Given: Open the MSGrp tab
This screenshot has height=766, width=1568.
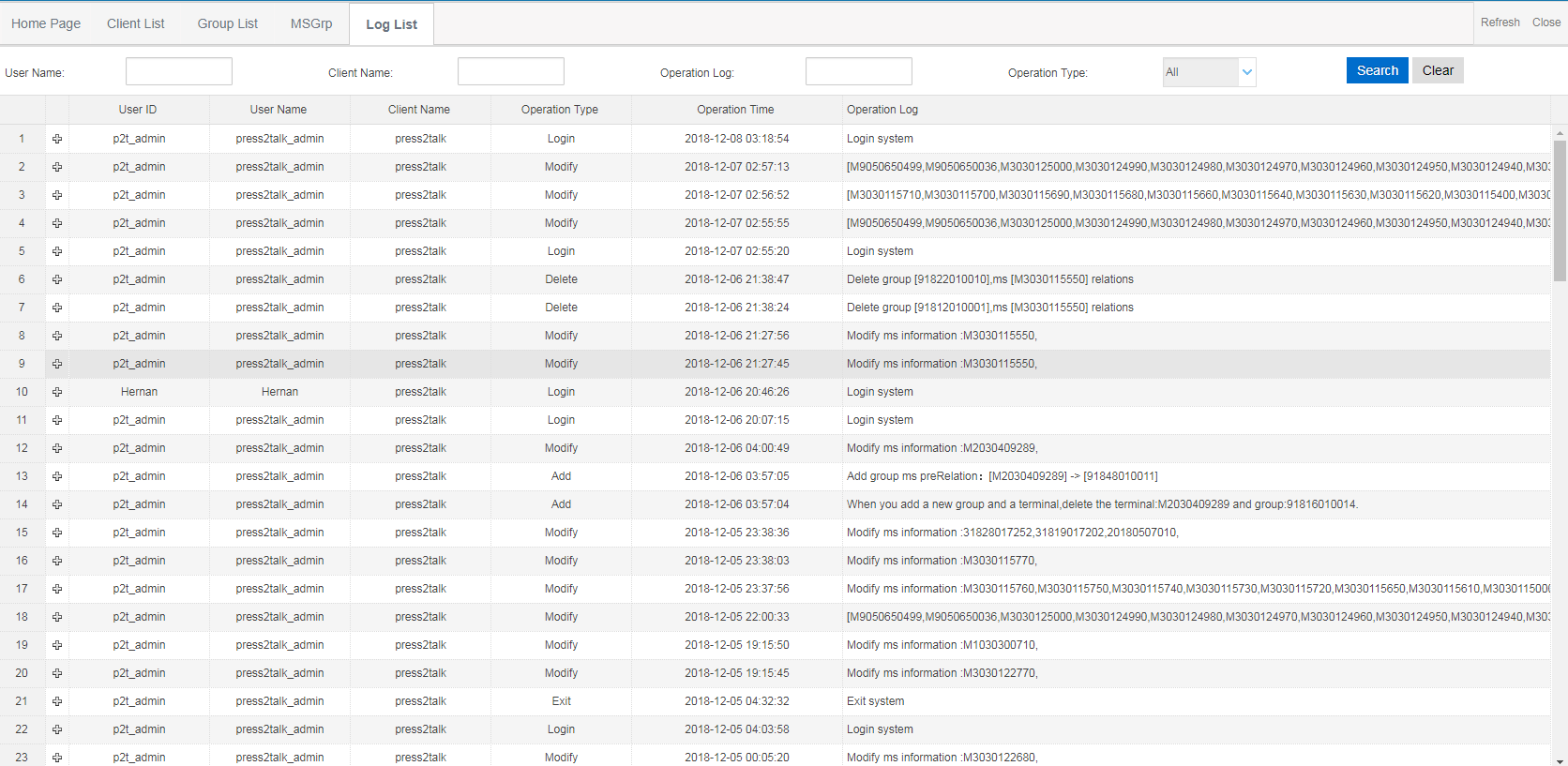Looking at the screenshot, I should pos(311,23).
